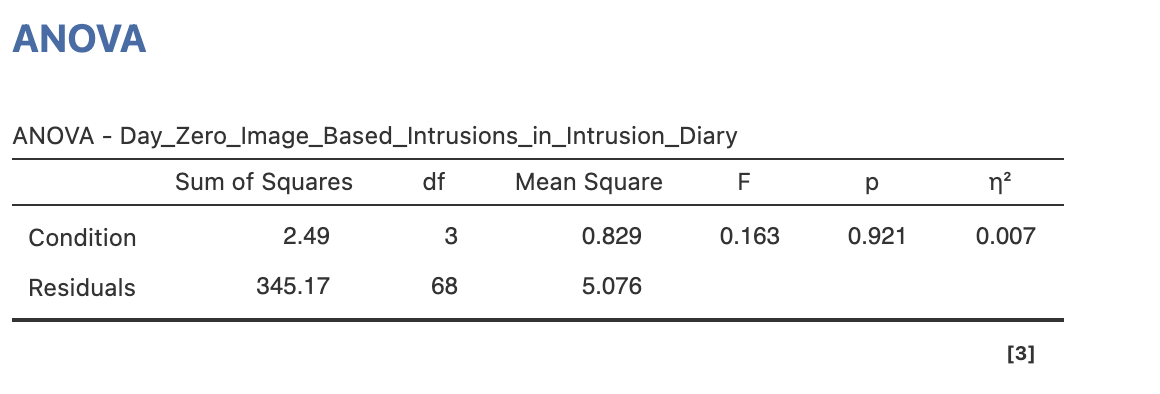
Task: Select the ANOVA table title text
Action: [375, 136]
